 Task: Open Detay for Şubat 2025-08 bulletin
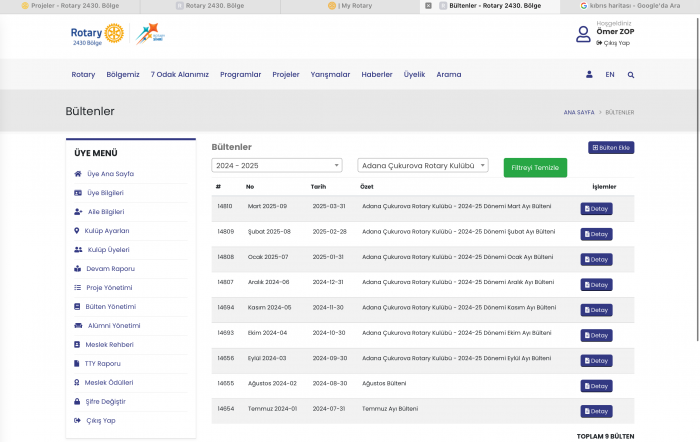point(596,234)
